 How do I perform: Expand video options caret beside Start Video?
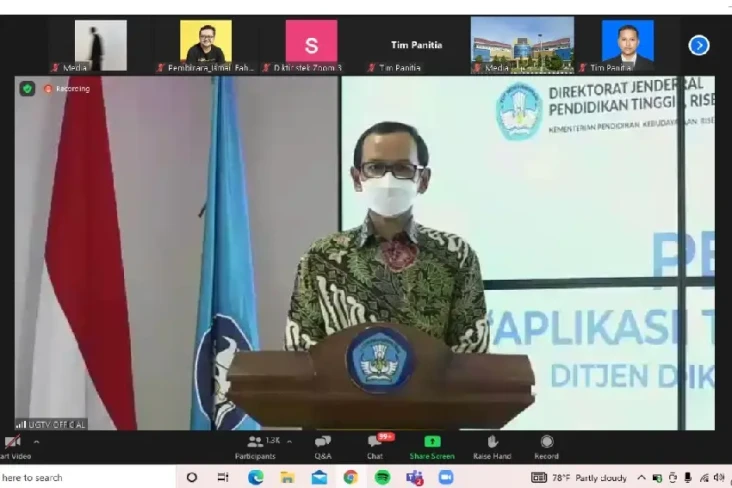(36, 441)
